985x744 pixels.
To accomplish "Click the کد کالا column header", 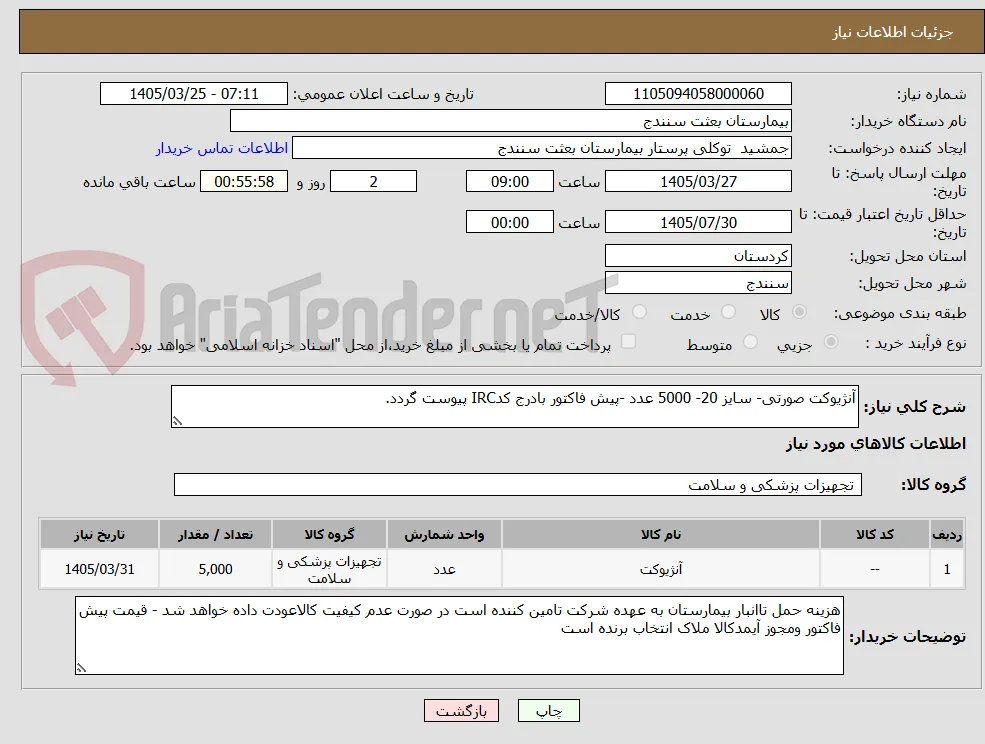I will coord(875,534).
